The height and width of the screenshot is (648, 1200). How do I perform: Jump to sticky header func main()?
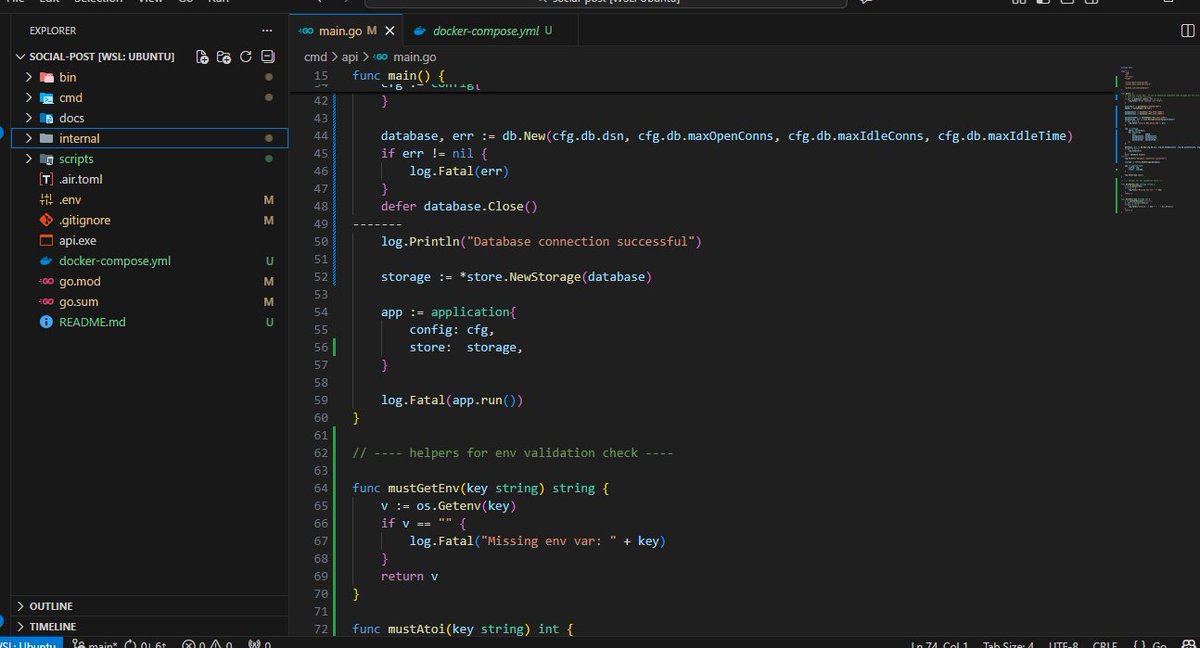398,76
